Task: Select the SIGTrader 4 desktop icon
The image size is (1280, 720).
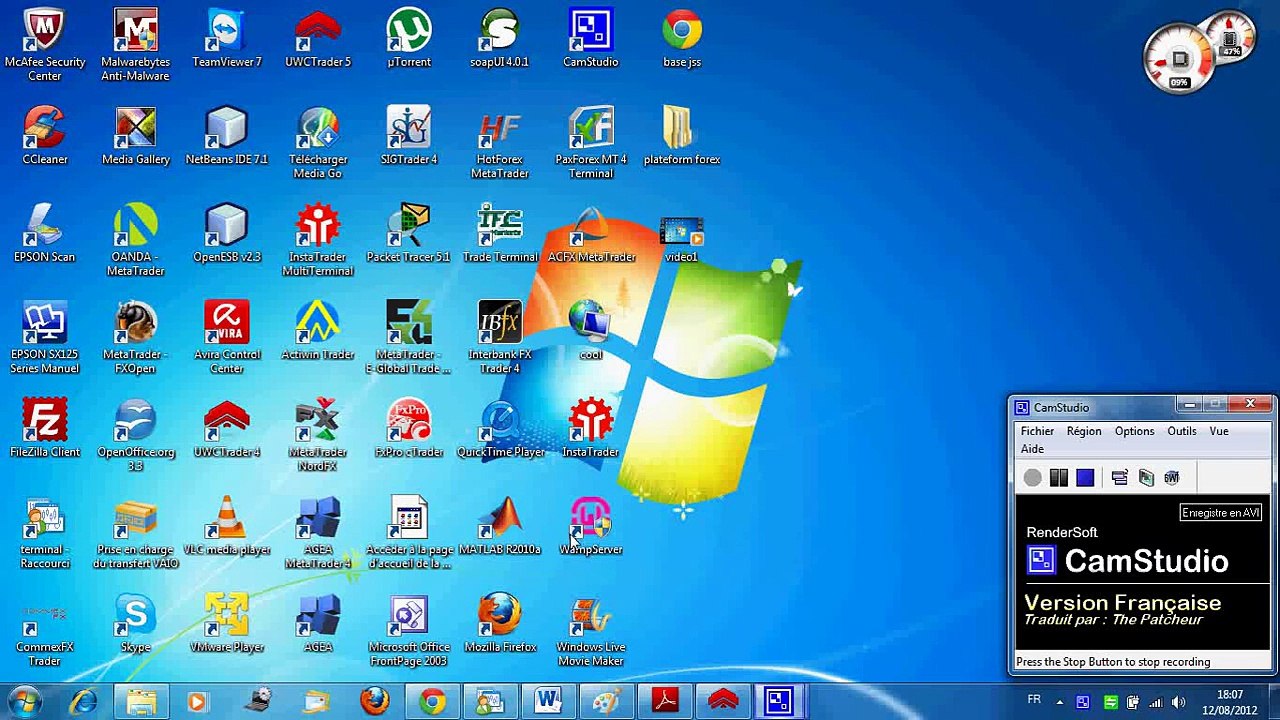Action: 409,136
